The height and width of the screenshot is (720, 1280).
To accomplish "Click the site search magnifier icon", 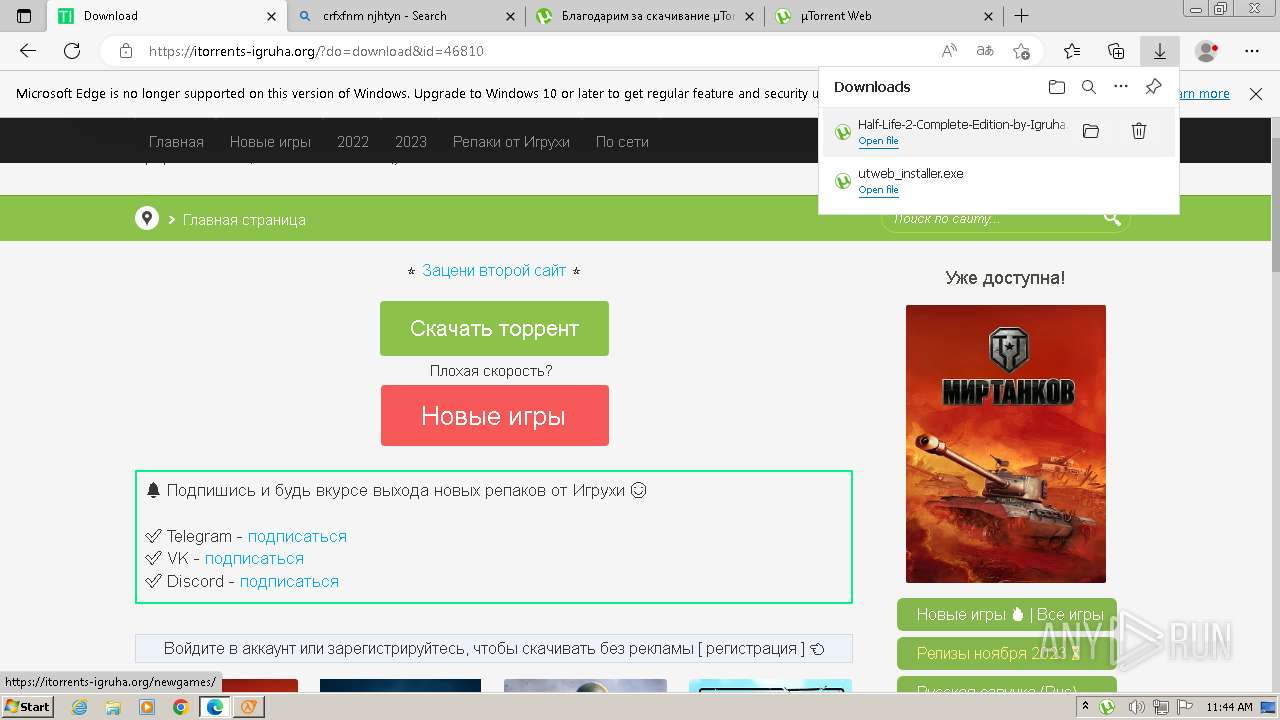I will coord(1112,218).
